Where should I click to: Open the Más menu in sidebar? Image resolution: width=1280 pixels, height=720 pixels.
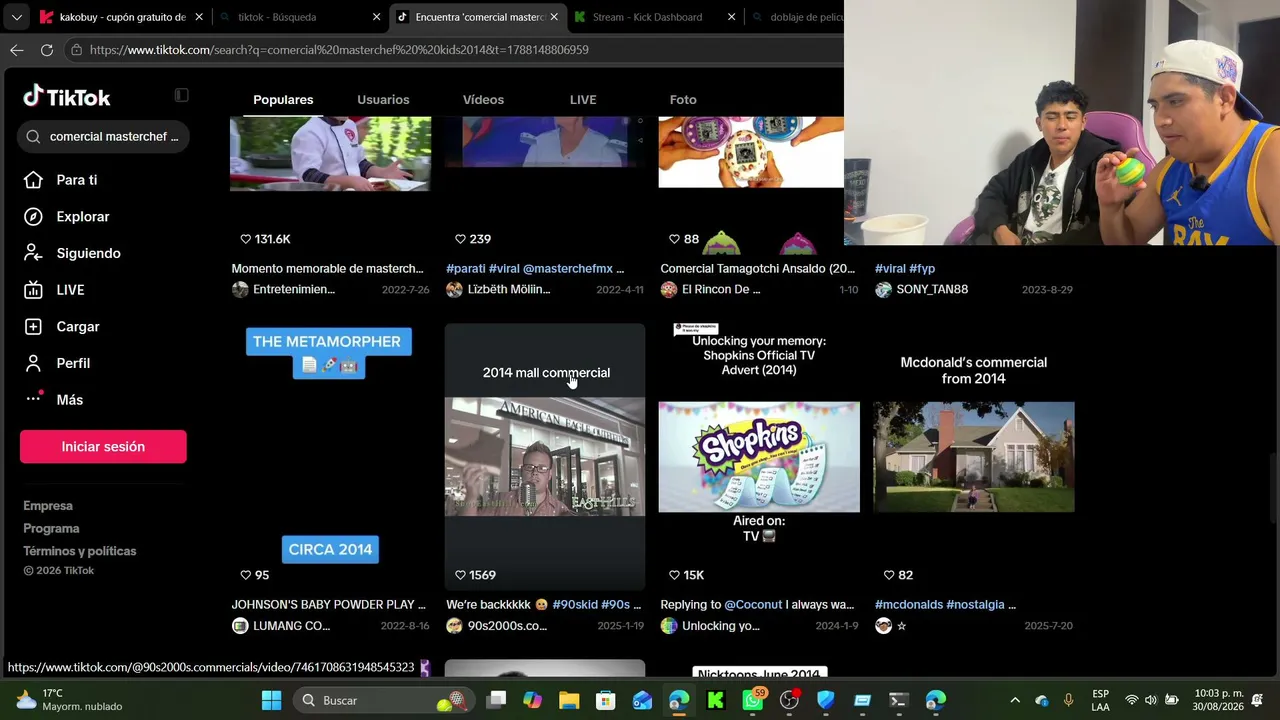pyautogui.click(x=69, y=400)
